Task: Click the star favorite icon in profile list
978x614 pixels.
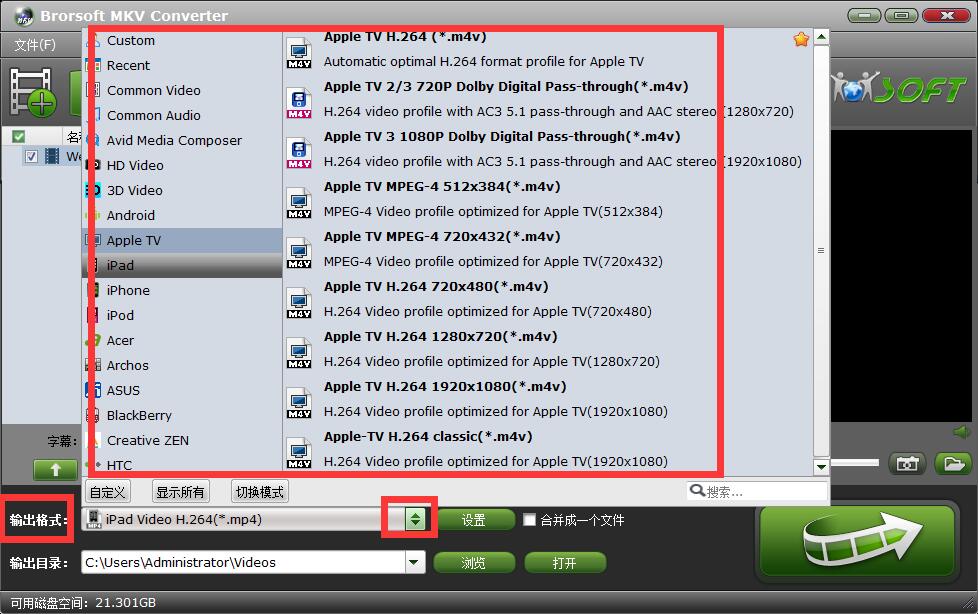Action: (800, 39)
